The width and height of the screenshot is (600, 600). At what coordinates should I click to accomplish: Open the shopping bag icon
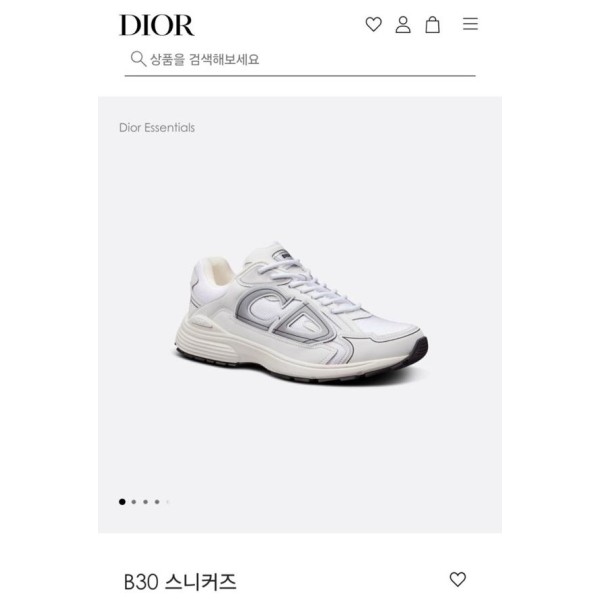click(433, 24)
